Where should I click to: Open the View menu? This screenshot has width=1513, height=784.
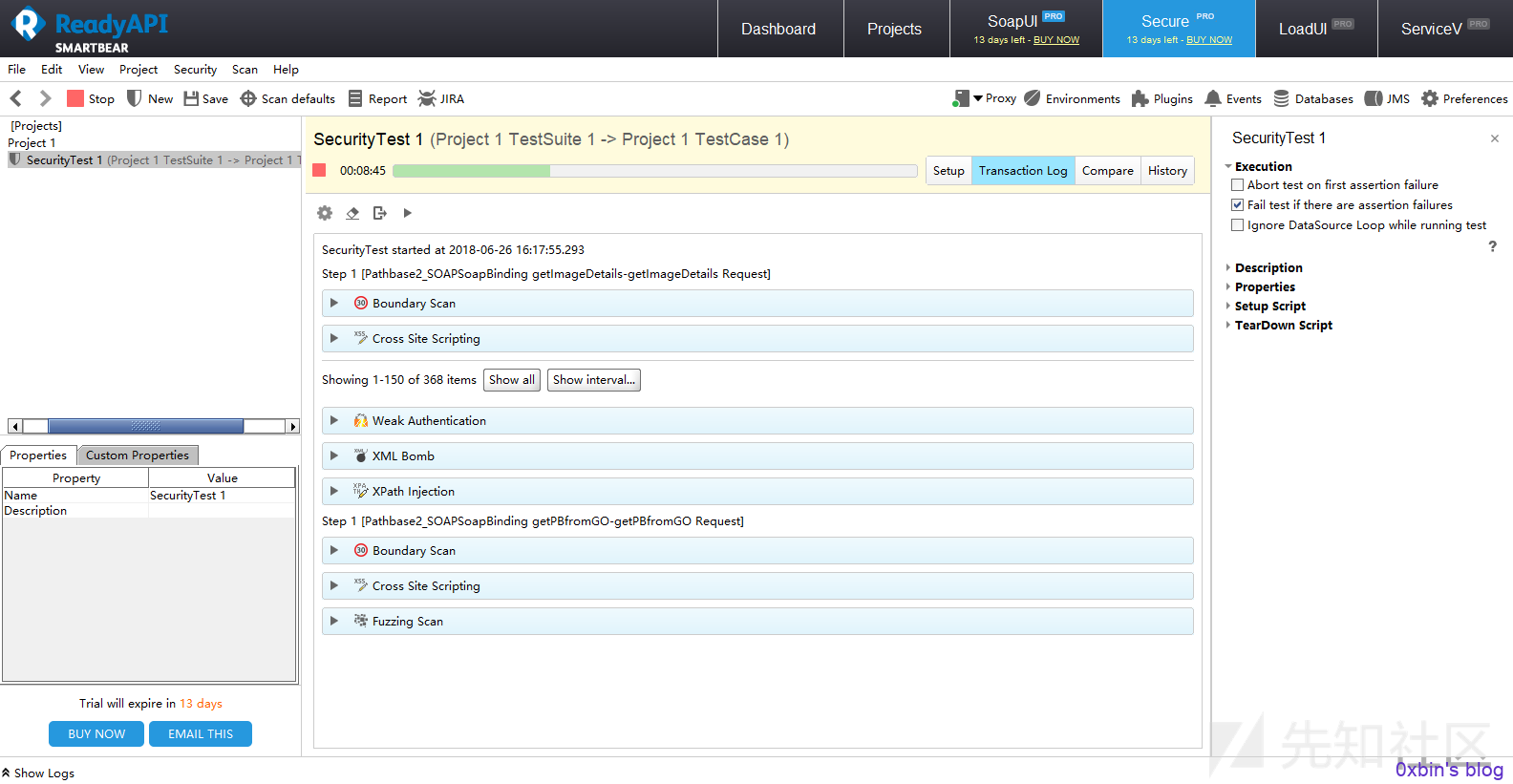(x=91, y=70)
